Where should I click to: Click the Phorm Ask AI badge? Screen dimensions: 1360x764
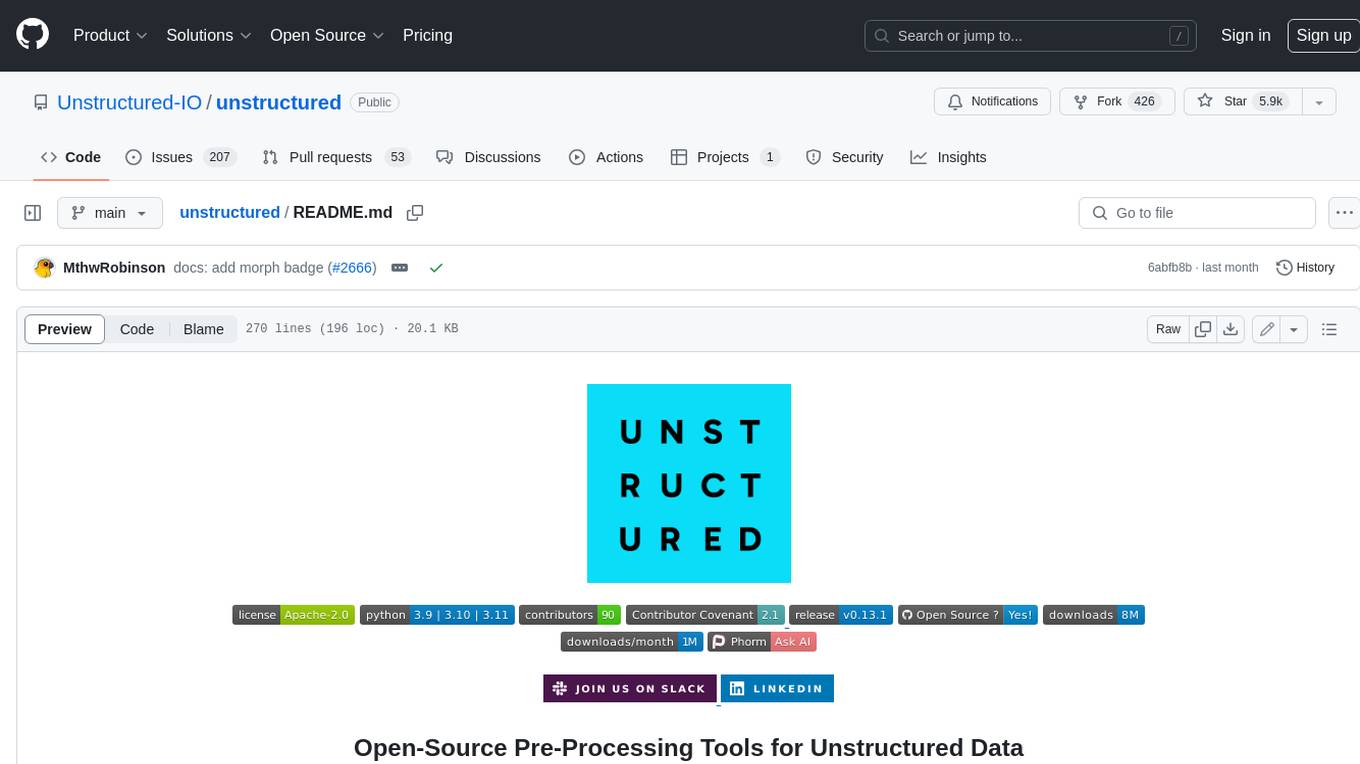tap(762, 642)
